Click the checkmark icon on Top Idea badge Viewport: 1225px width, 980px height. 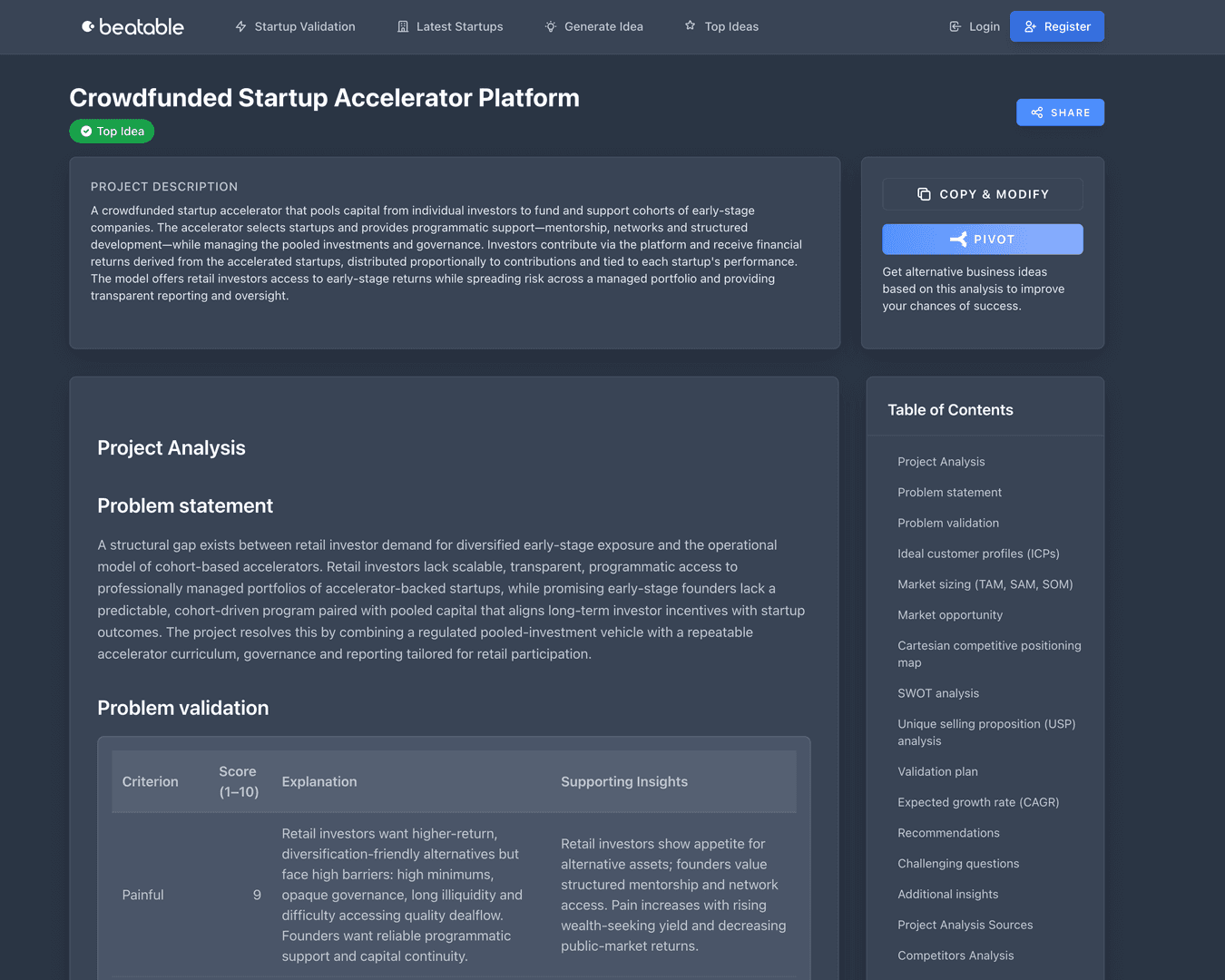pyautogui.click(x=84, y=131)
